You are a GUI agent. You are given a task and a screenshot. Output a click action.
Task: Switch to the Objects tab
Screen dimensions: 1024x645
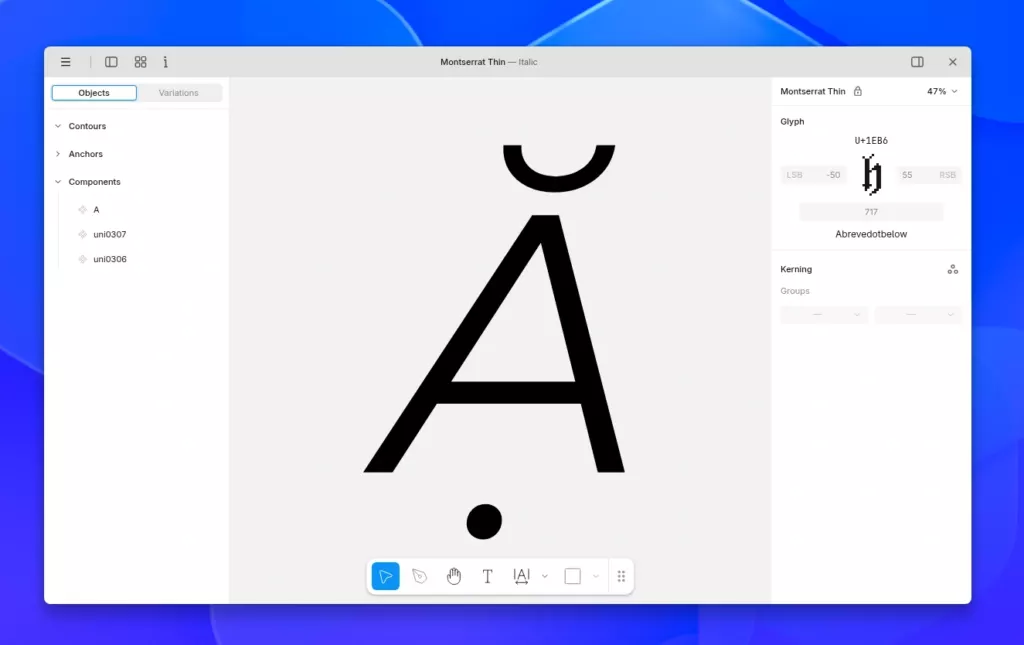(x=94, y=93)
